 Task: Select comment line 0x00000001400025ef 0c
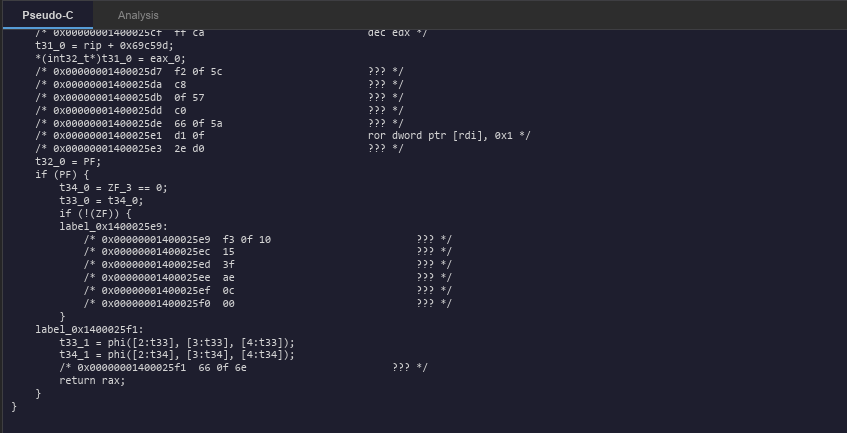point(268,290)
